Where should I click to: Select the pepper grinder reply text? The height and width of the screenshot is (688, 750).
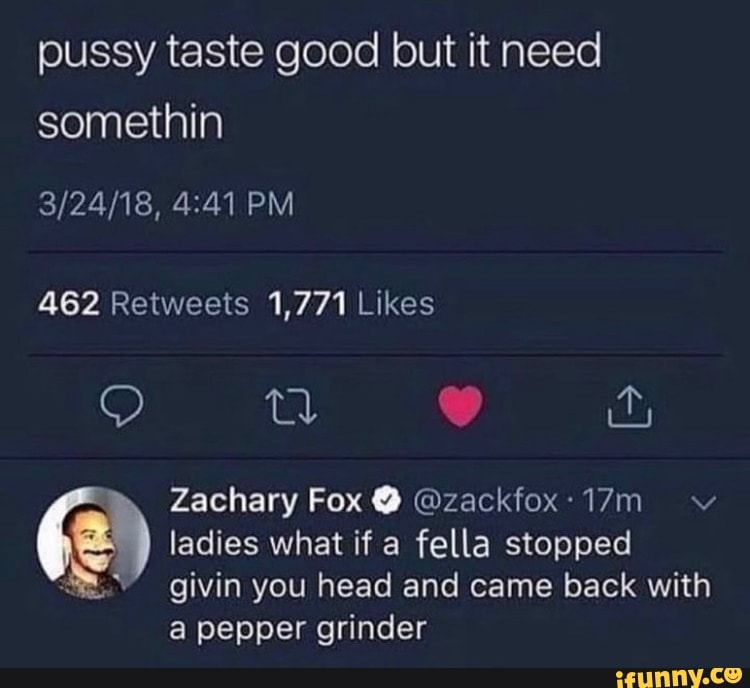[440, 586]
